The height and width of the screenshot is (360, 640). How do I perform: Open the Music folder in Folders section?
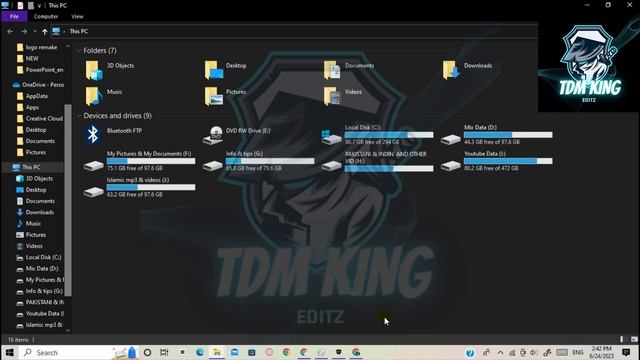[x=104, y=96]
